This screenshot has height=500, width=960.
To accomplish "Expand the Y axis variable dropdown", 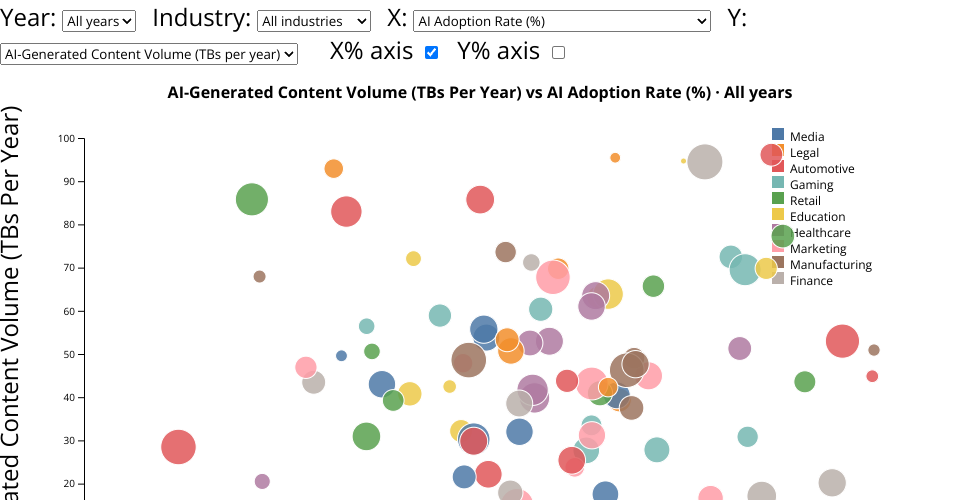I will point(149,55).
